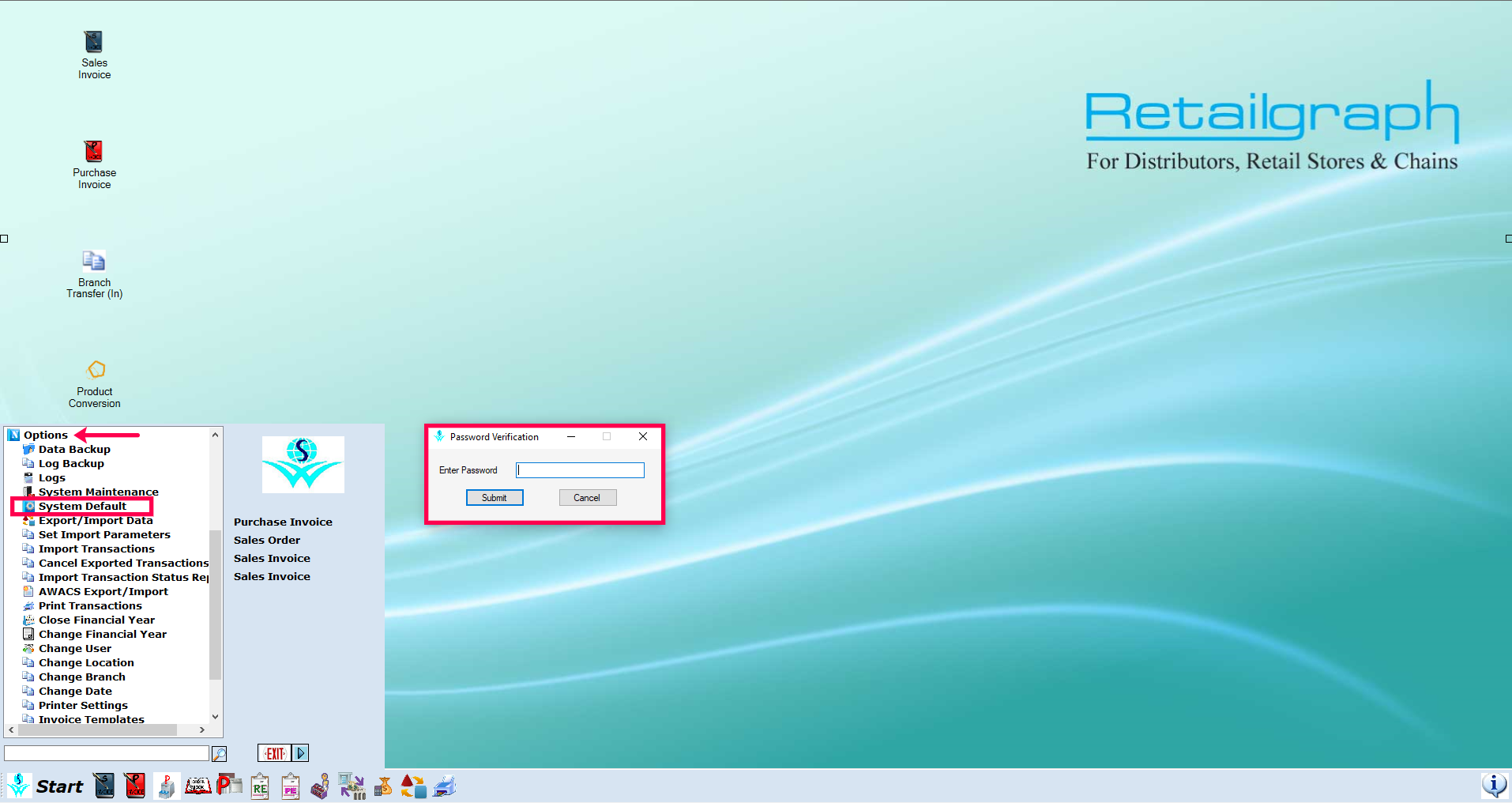
Task: Open Logs in the Options tree
Action: 52,477
